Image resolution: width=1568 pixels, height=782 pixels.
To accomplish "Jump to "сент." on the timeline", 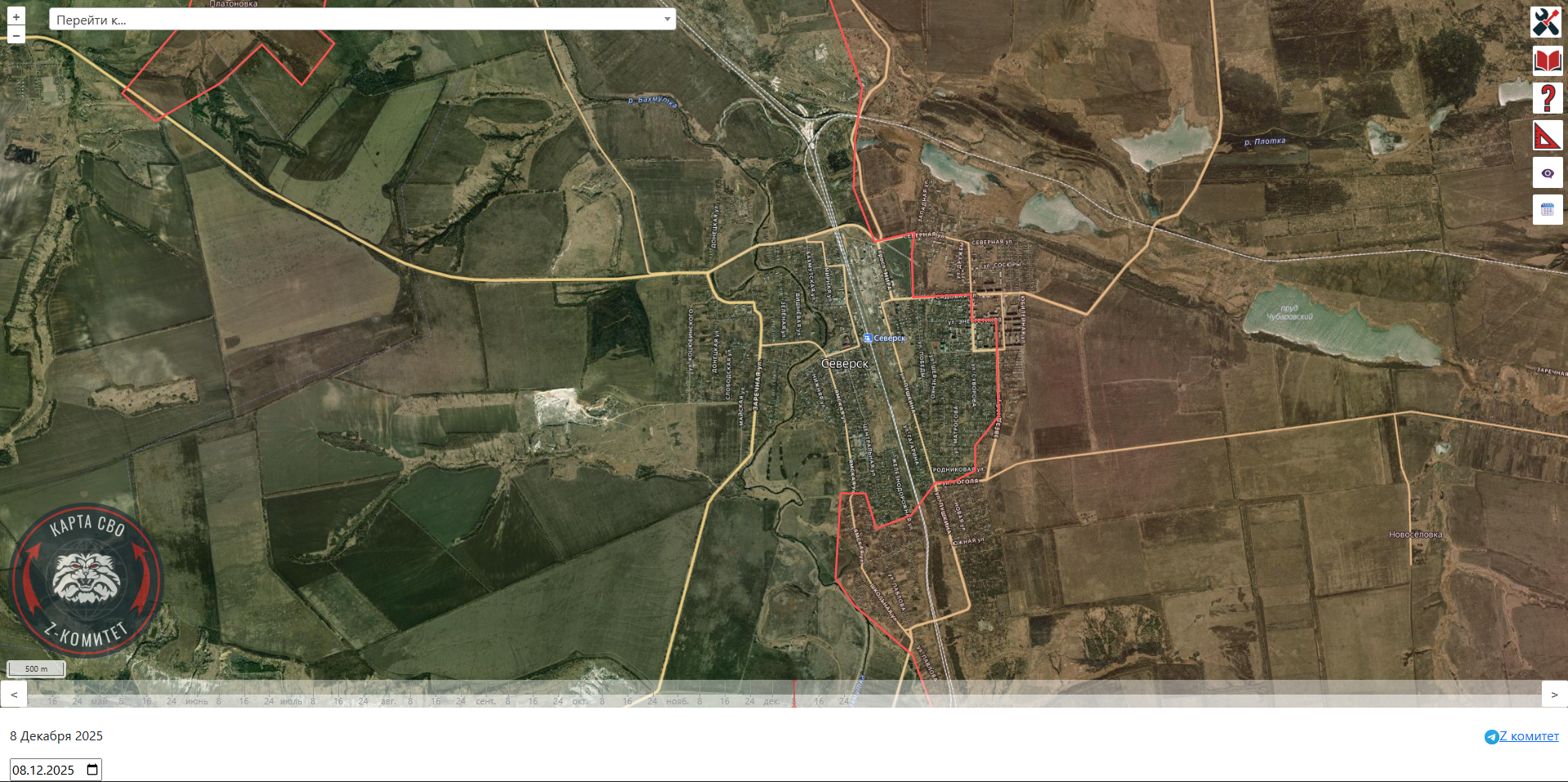I will point(485,701).
